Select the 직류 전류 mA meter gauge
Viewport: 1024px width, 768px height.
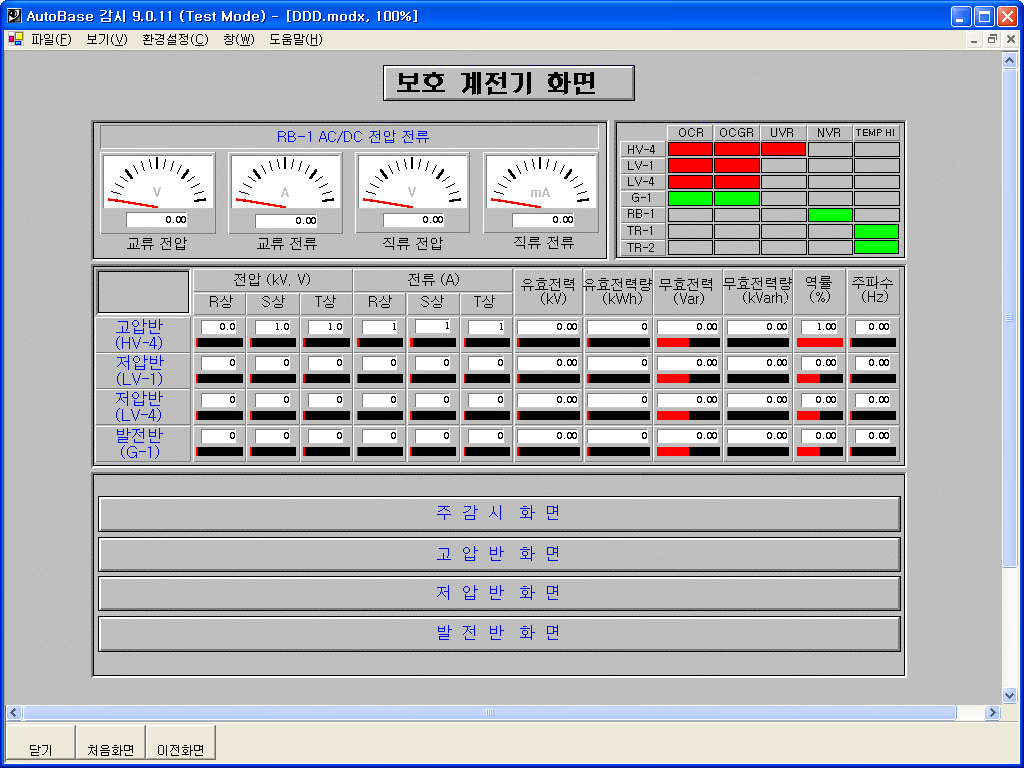541,182
